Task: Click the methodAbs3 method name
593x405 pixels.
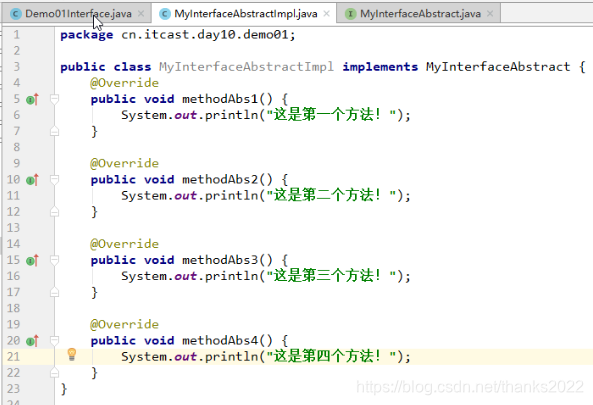Action: [220, 260]
